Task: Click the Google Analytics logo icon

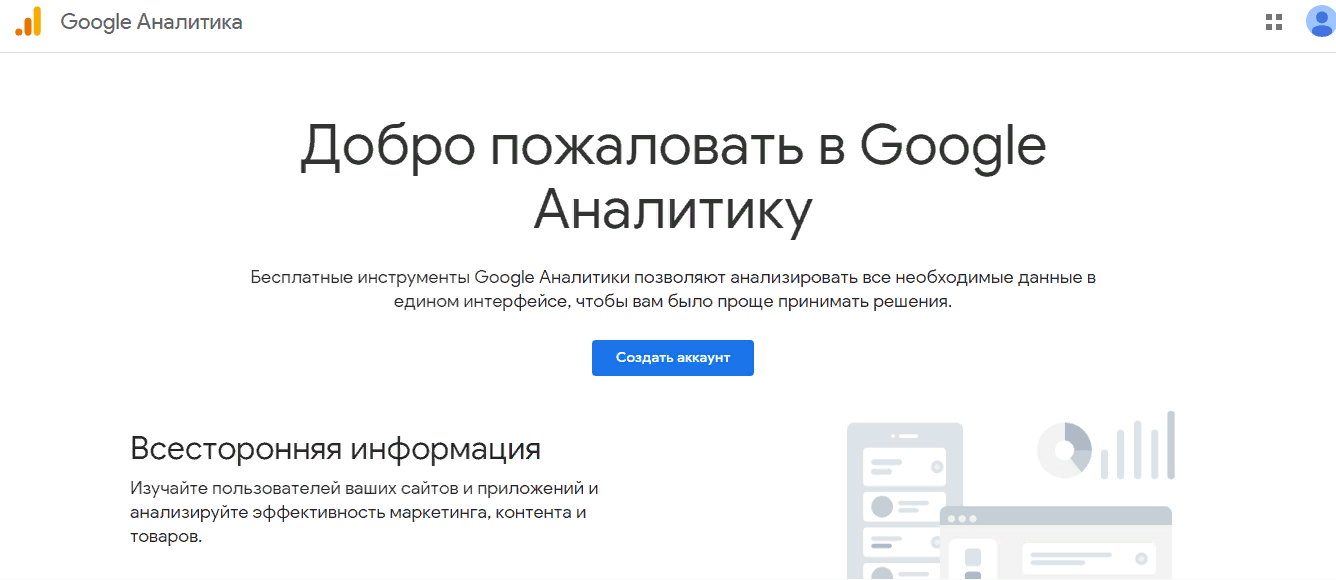Action: tap(28, 21)
